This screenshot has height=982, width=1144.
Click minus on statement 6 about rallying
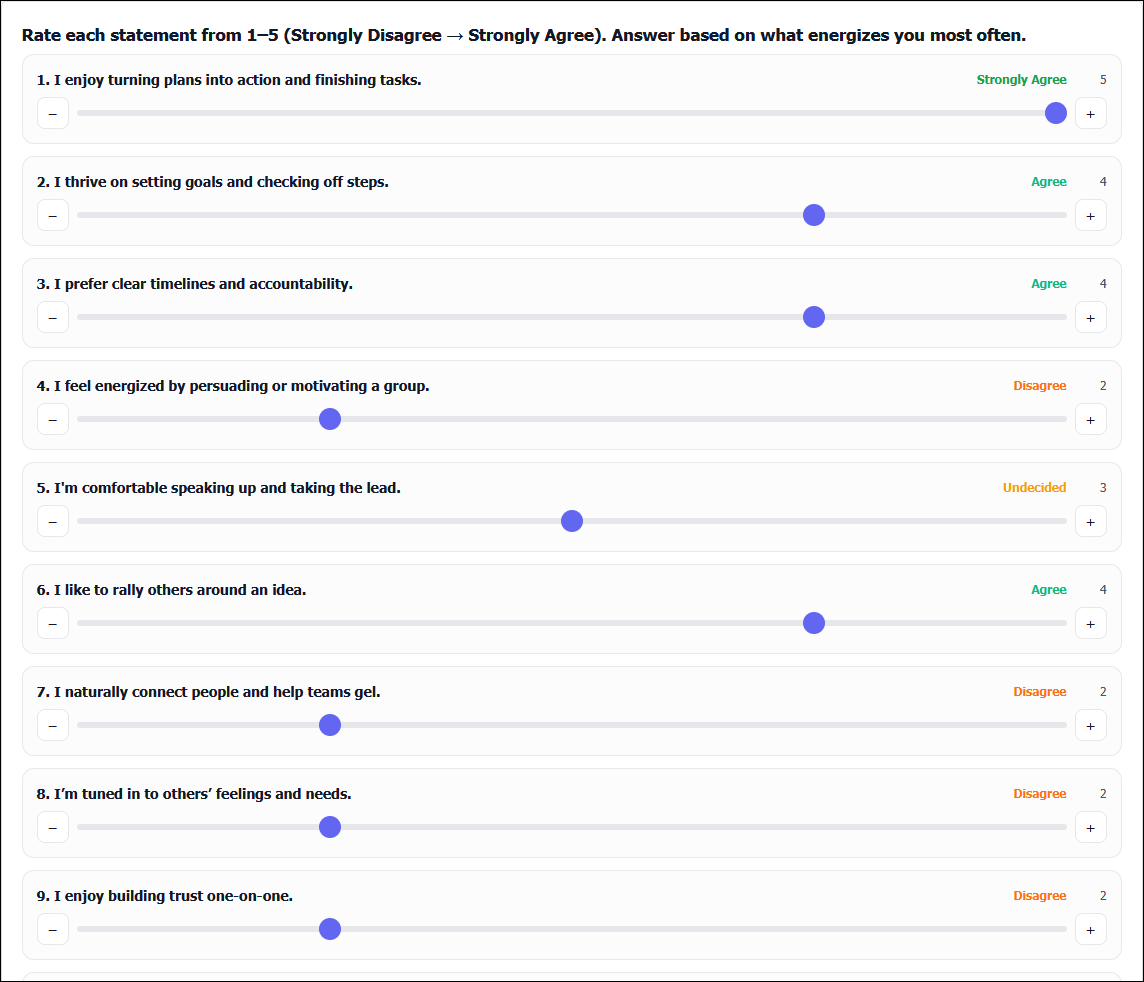[x=53, y=624]
